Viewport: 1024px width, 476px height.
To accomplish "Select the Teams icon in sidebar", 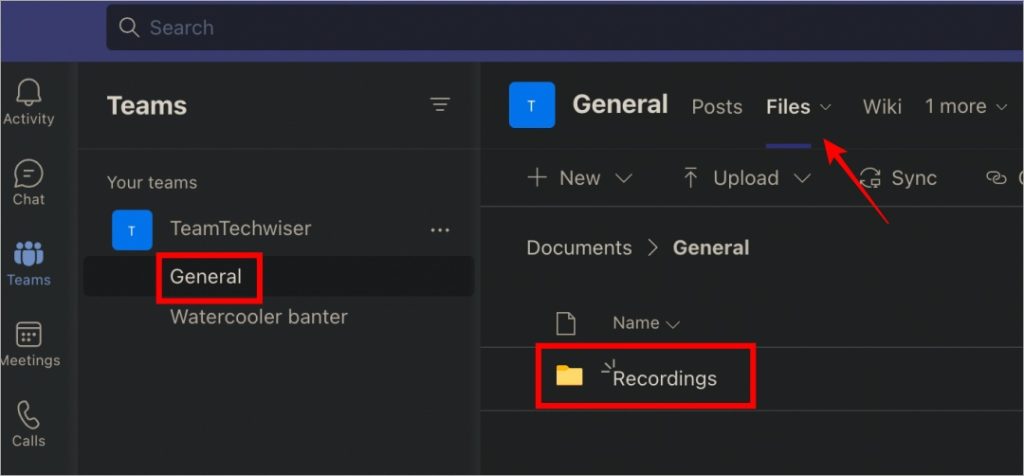I will [29, 253].
